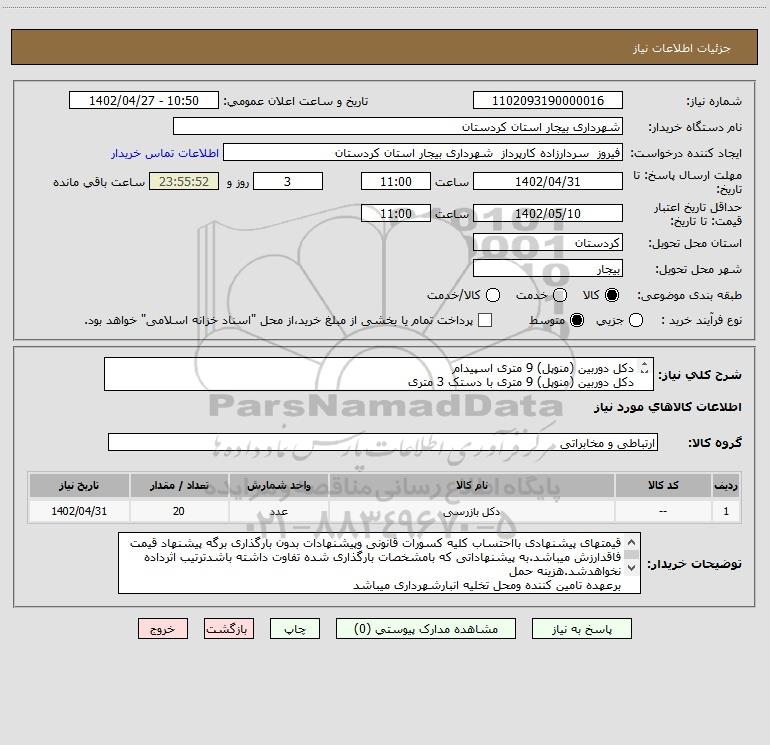Screen dimensions: 770x745
Task: Click the announcement date field 1402/04/27 - 10:50
Action: 144,100
